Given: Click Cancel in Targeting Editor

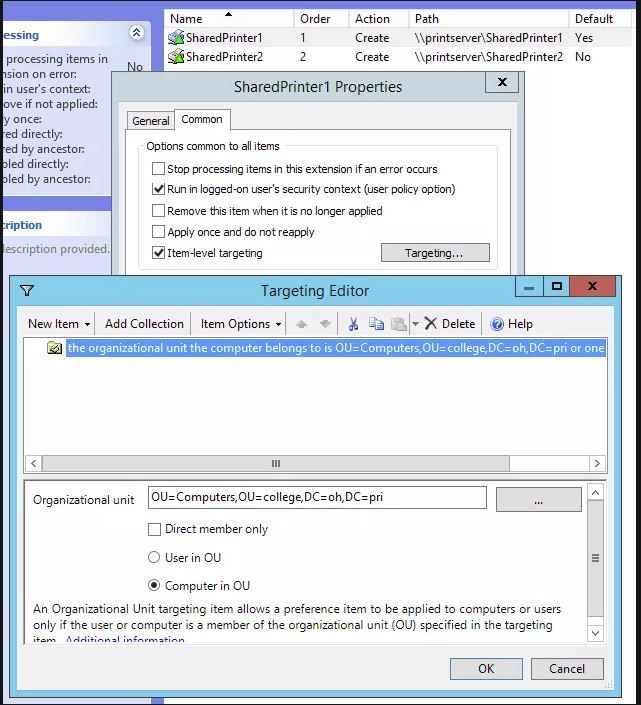Looking at the screenshot, I should (x=567, y=669).
